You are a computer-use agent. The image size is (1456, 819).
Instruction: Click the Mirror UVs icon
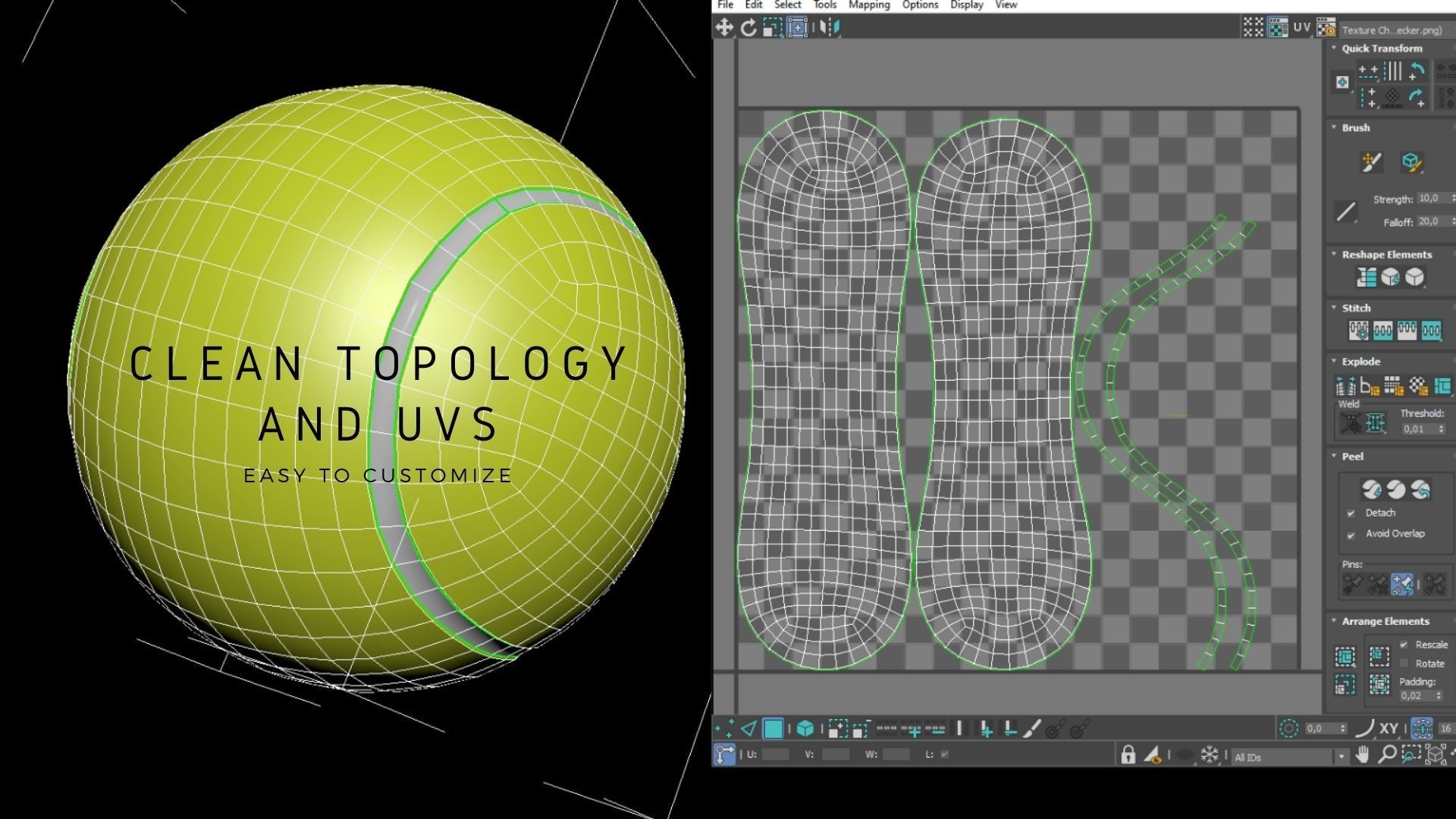pos(830,28)
